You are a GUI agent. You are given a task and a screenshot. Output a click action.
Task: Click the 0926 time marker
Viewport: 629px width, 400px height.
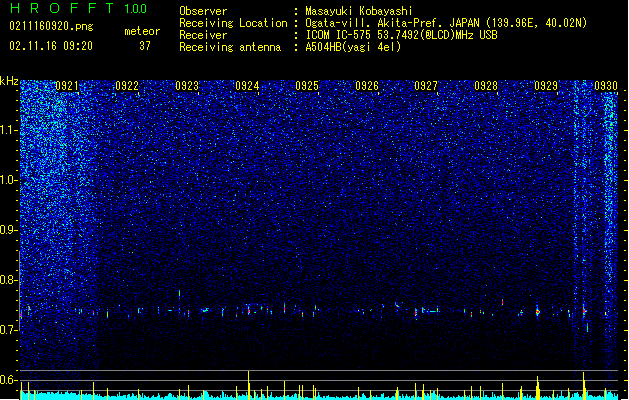367,86
